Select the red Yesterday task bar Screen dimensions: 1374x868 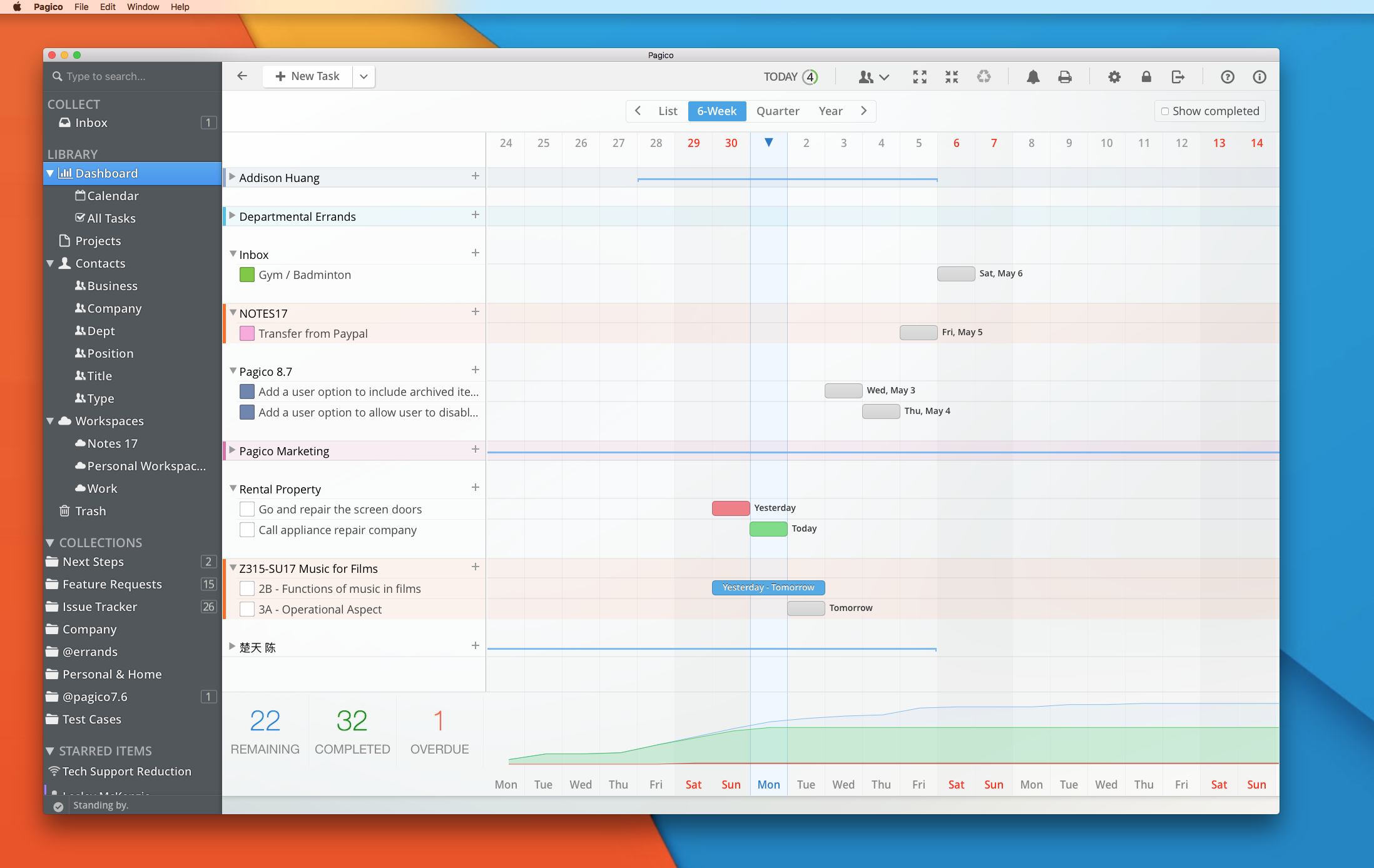point(731,508)
